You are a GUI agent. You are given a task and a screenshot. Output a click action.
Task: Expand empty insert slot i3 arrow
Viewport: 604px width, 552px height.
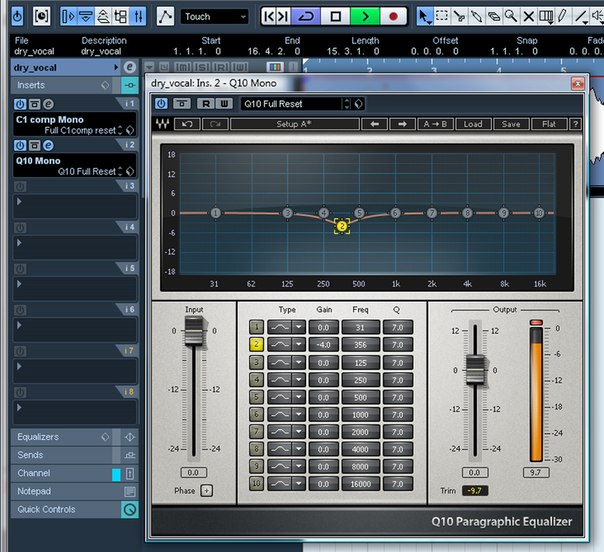click(x=19, y=201)
